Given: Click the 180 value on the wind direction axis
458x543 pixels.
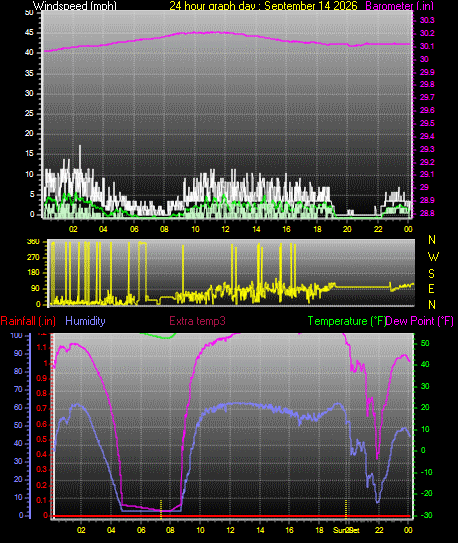Looking at the screenshot, I should click(33, 273).
